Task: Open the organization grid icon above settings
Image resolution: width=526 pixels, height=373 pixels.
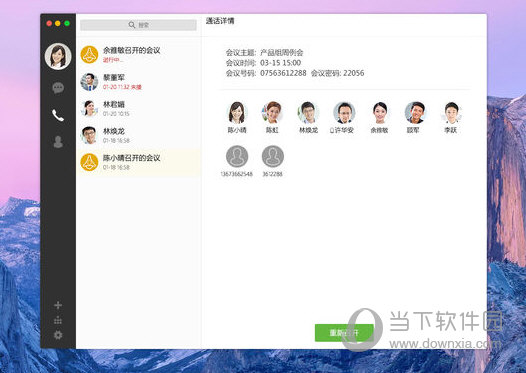Action: click(58, 320)
